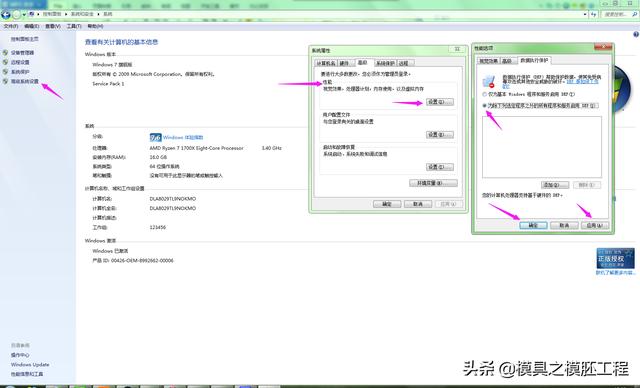640x388 pixels.
Task: Switch to 系统保护 tab in 系统属性 dialog
Action: [x=385, y=63]
